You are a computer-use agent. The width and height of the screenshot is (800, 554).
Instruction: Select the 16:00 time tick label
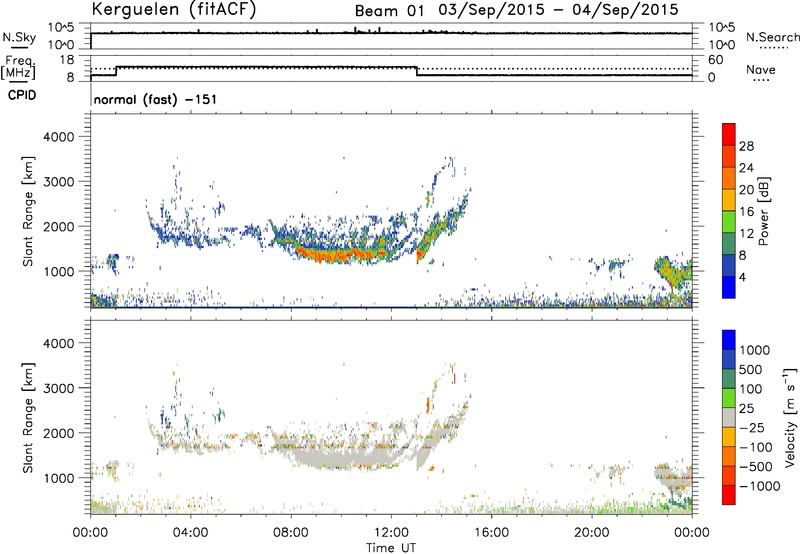tap(491, 533)
